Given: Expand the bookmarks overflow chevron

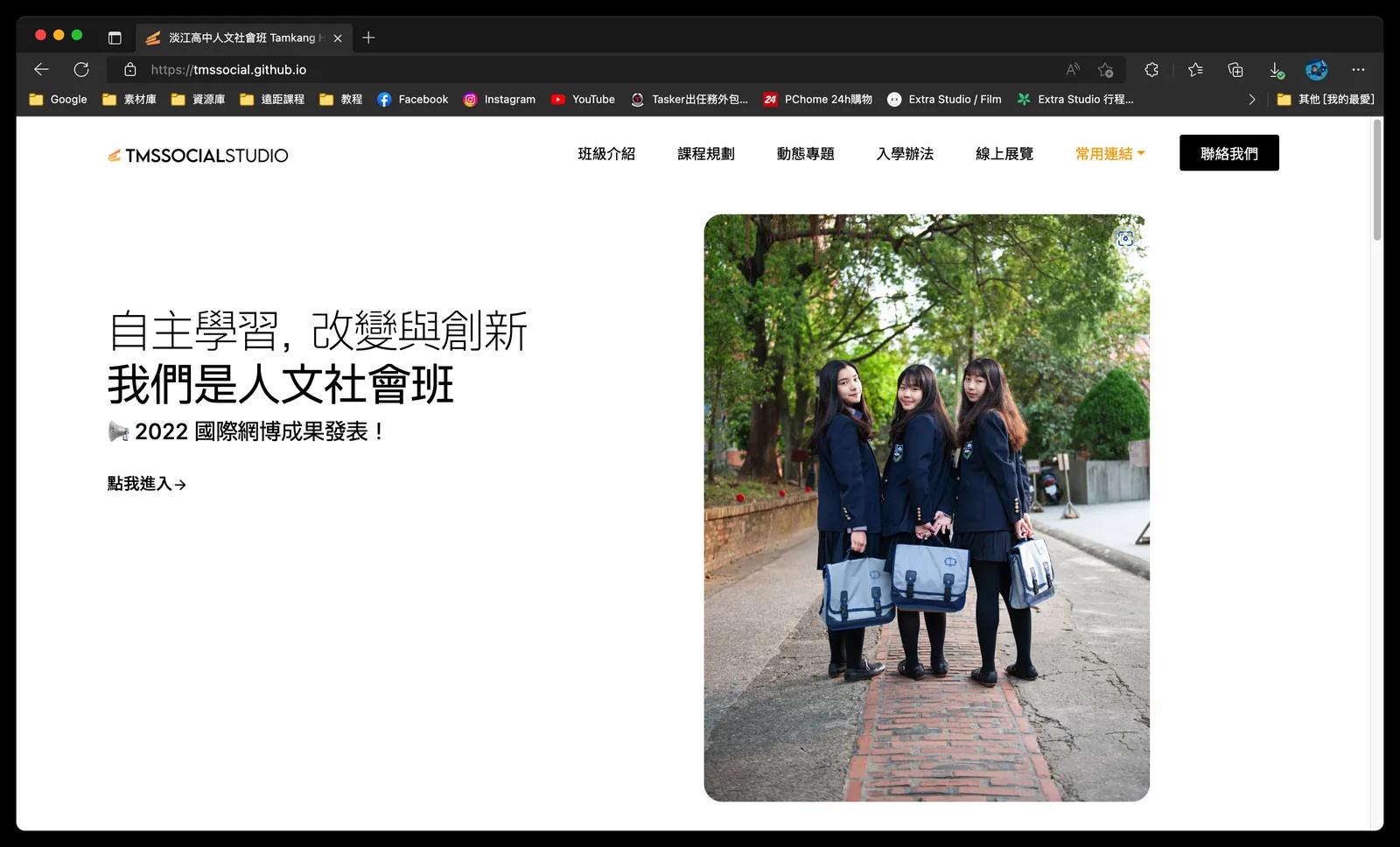Looking at the screenshot, I should (x=1252, y=100).
